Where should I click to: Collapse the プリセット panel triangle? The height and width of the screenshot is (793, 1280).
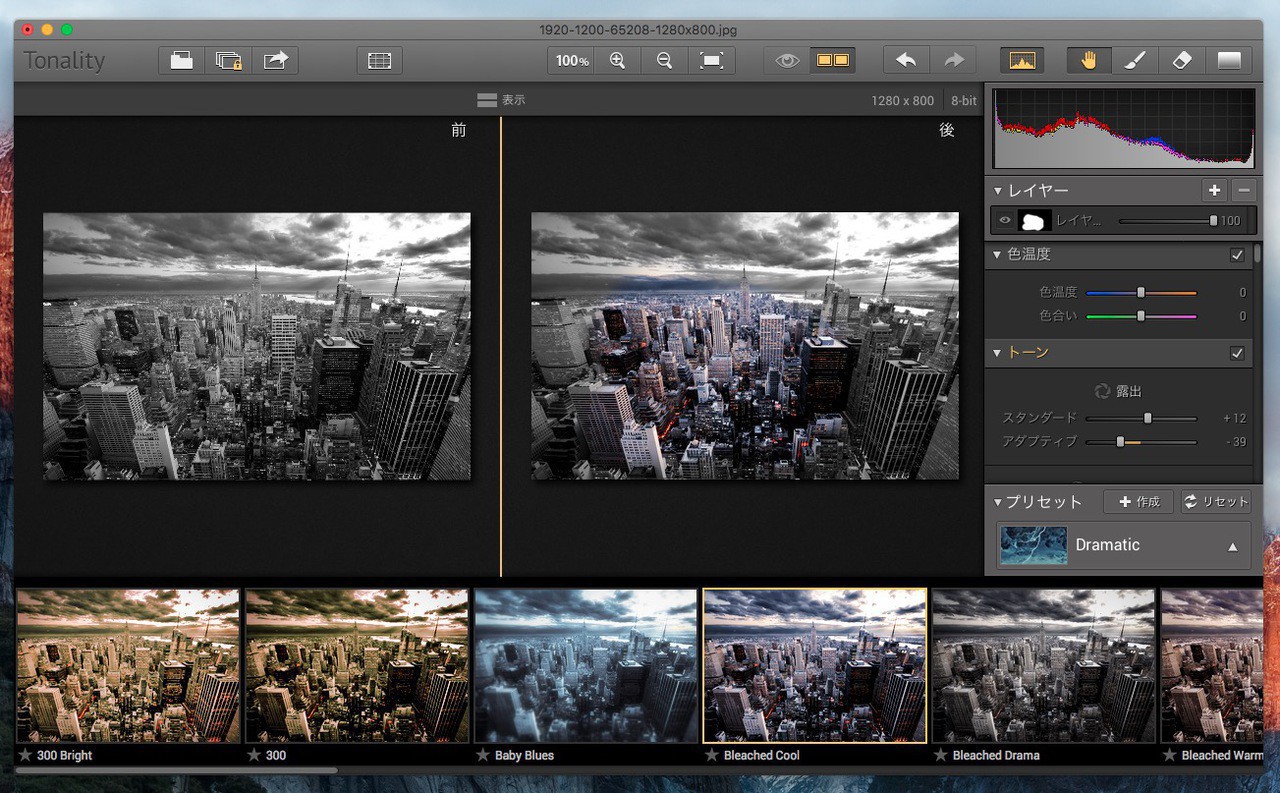coord(997,502)
